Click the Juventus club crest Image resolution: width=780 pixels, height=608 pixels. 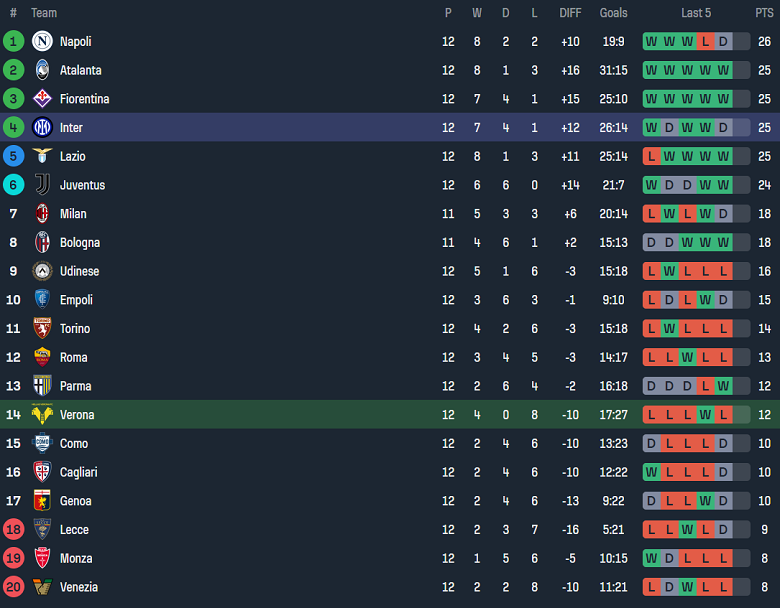coord(42,185)
